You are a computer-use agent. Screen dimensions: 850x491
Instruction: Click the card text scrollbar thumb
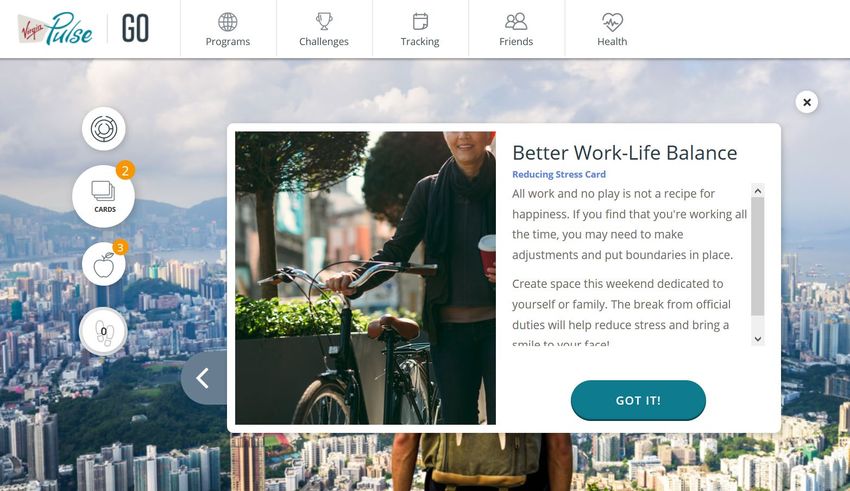click(x=758, y=256)
